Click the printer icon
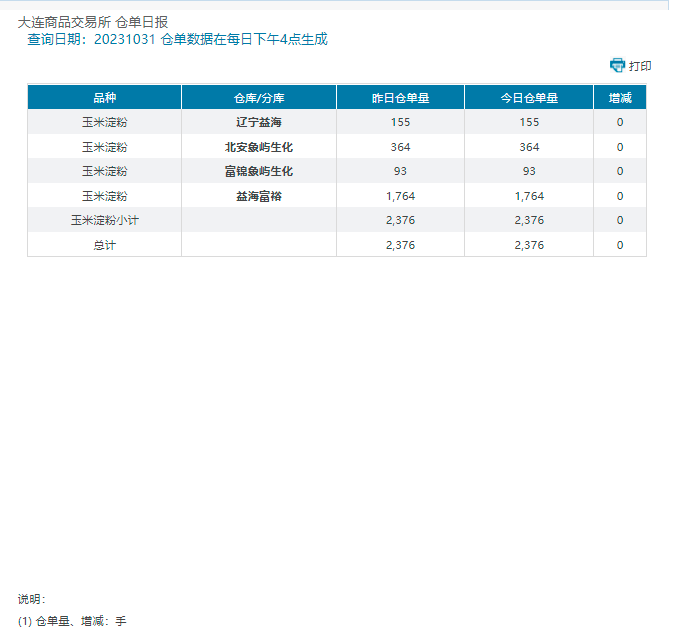Screen dimensions: 688x639 pyautogui.click(x=617, y=65)
